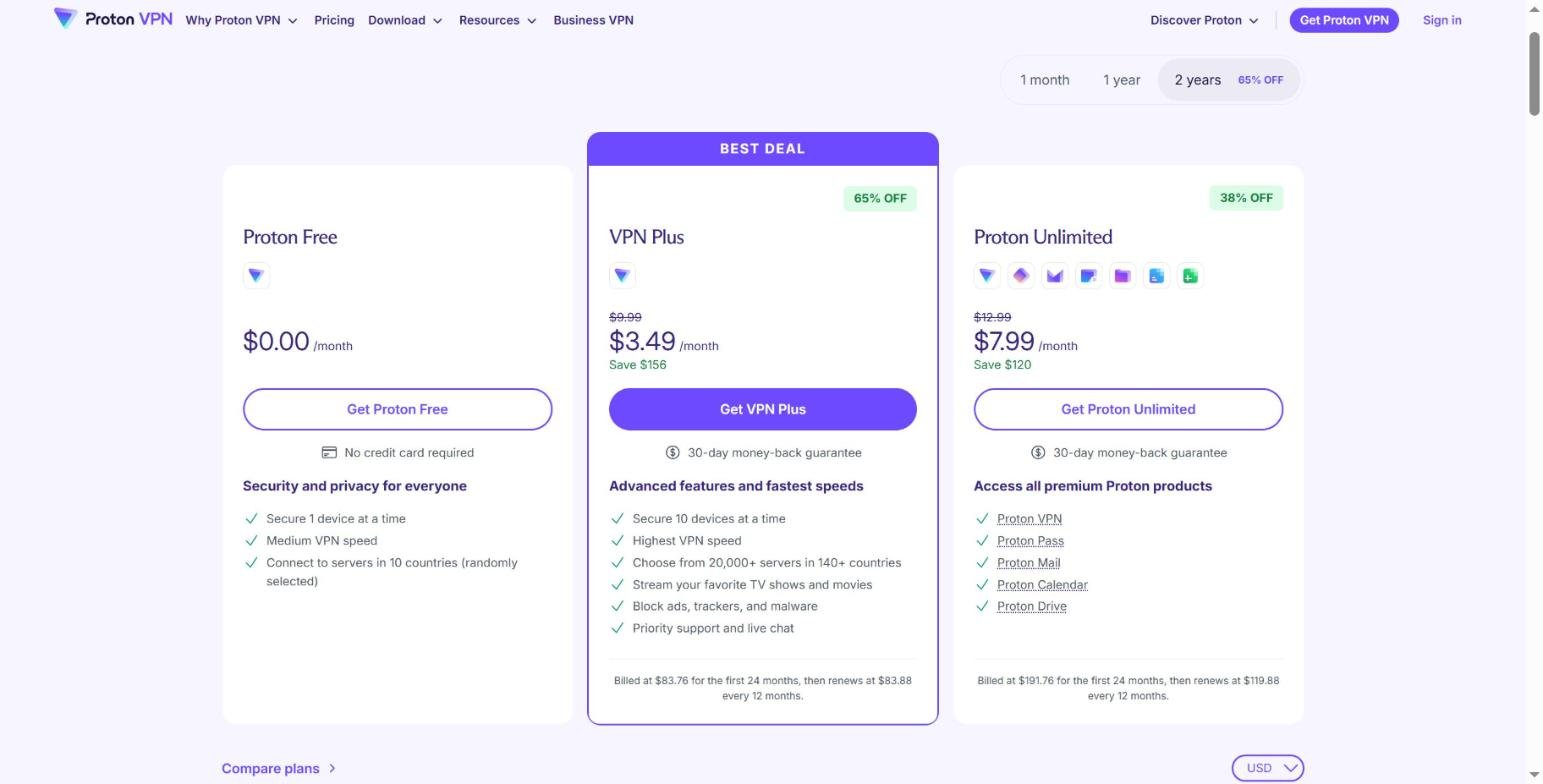This screenshot has width=1543, height=784.
Task: Click the purple Proton Drive folder icon
Action: 1123,276
